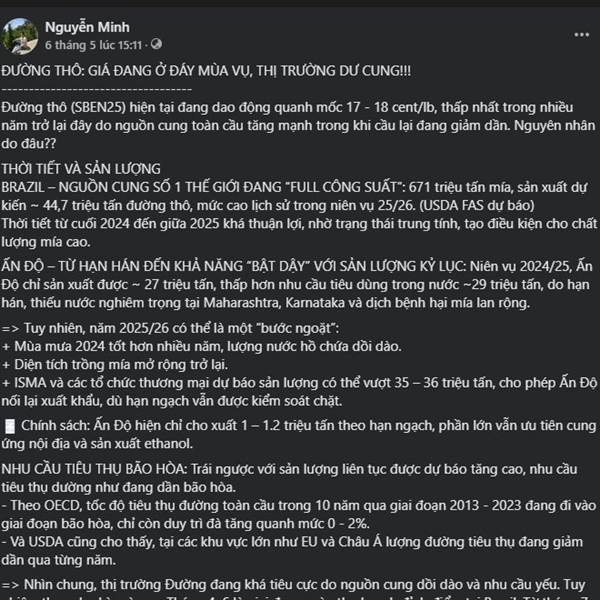Open the three-dot post options menu
The image size is (600, 600).
(x=581, y=35)
